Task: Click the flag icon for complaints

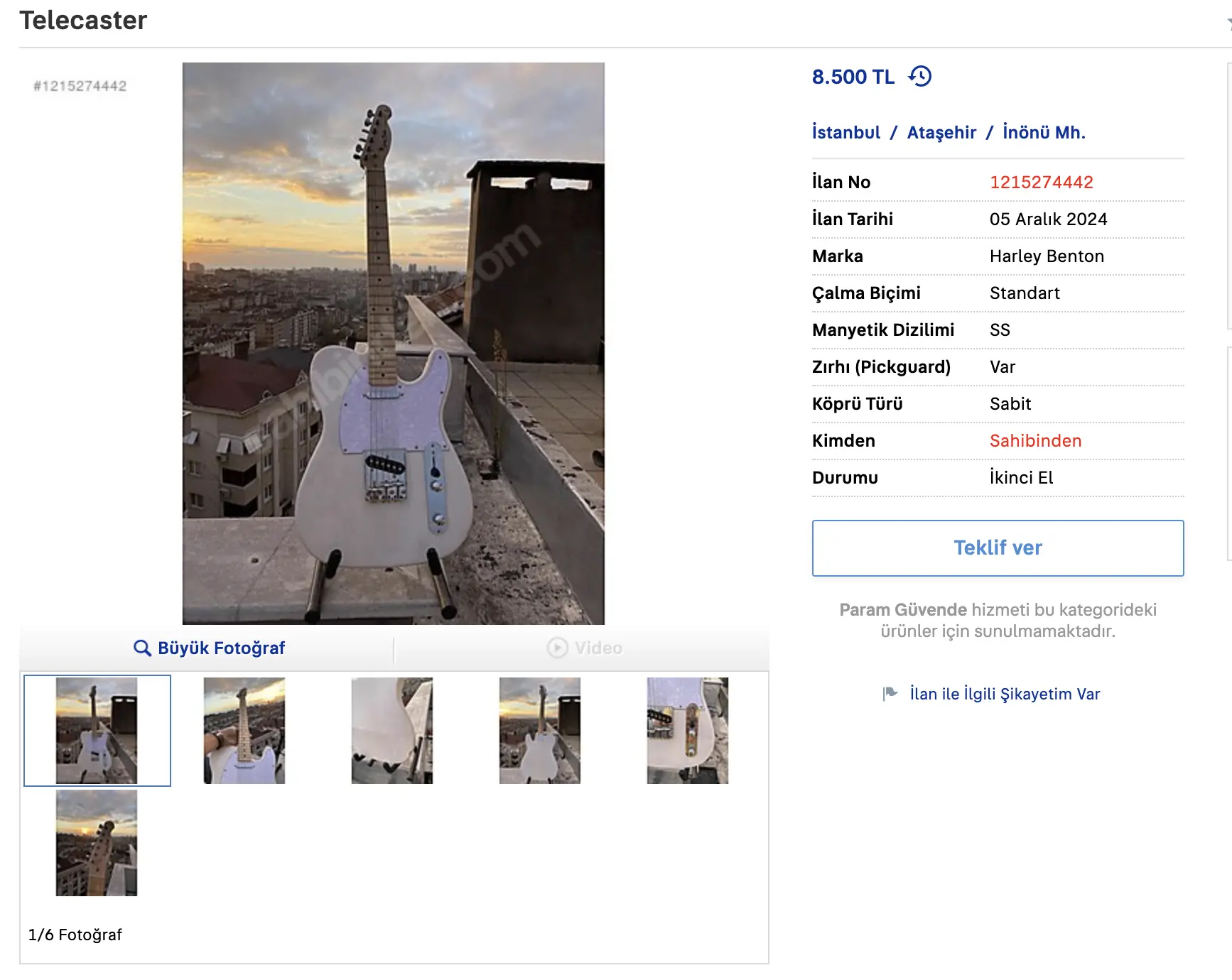Action: (x=890, y=694)
